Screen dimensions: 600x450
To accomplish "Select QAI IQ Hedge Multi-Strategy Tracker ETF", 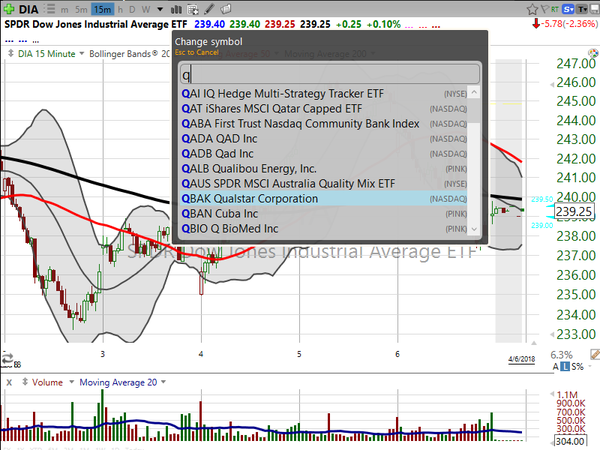I will click(x=323, y=94).
